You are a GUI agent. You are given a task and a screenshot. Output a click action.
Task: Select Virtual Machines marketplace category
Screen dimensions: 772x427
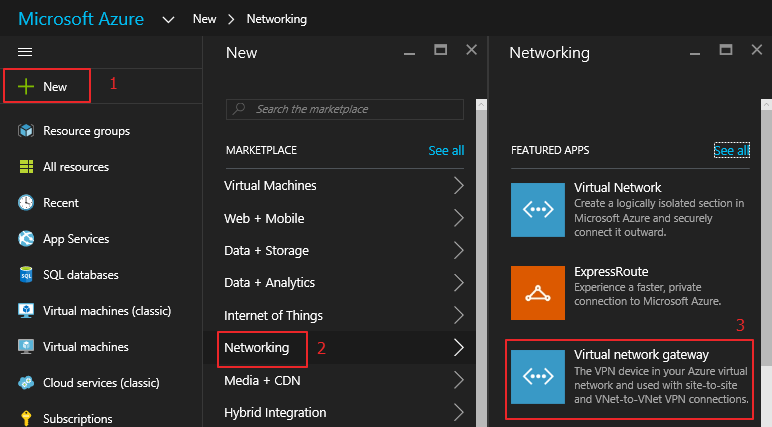click(270, 186)
